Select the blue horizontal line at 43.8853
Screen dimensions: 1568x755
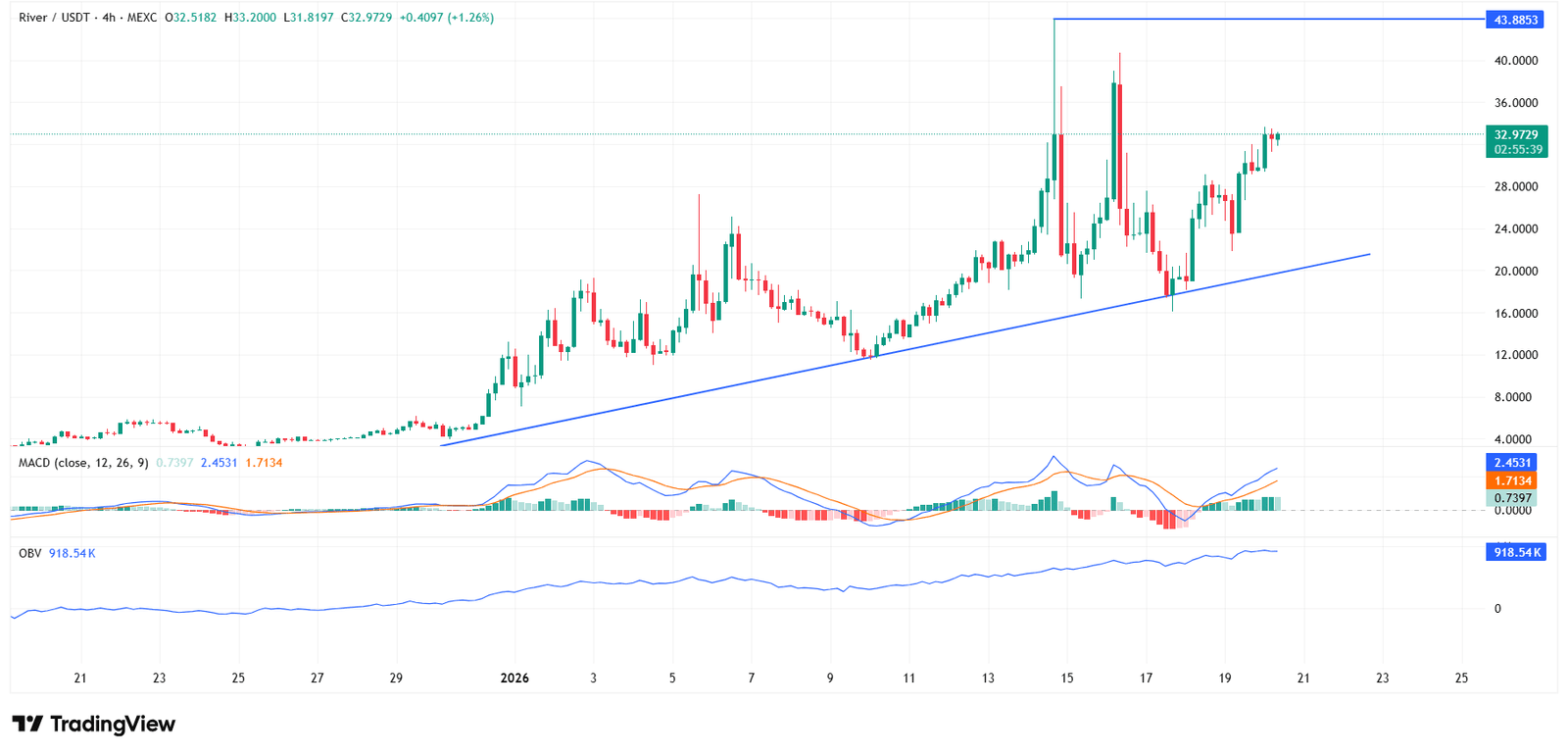[x=1274, y=20]
